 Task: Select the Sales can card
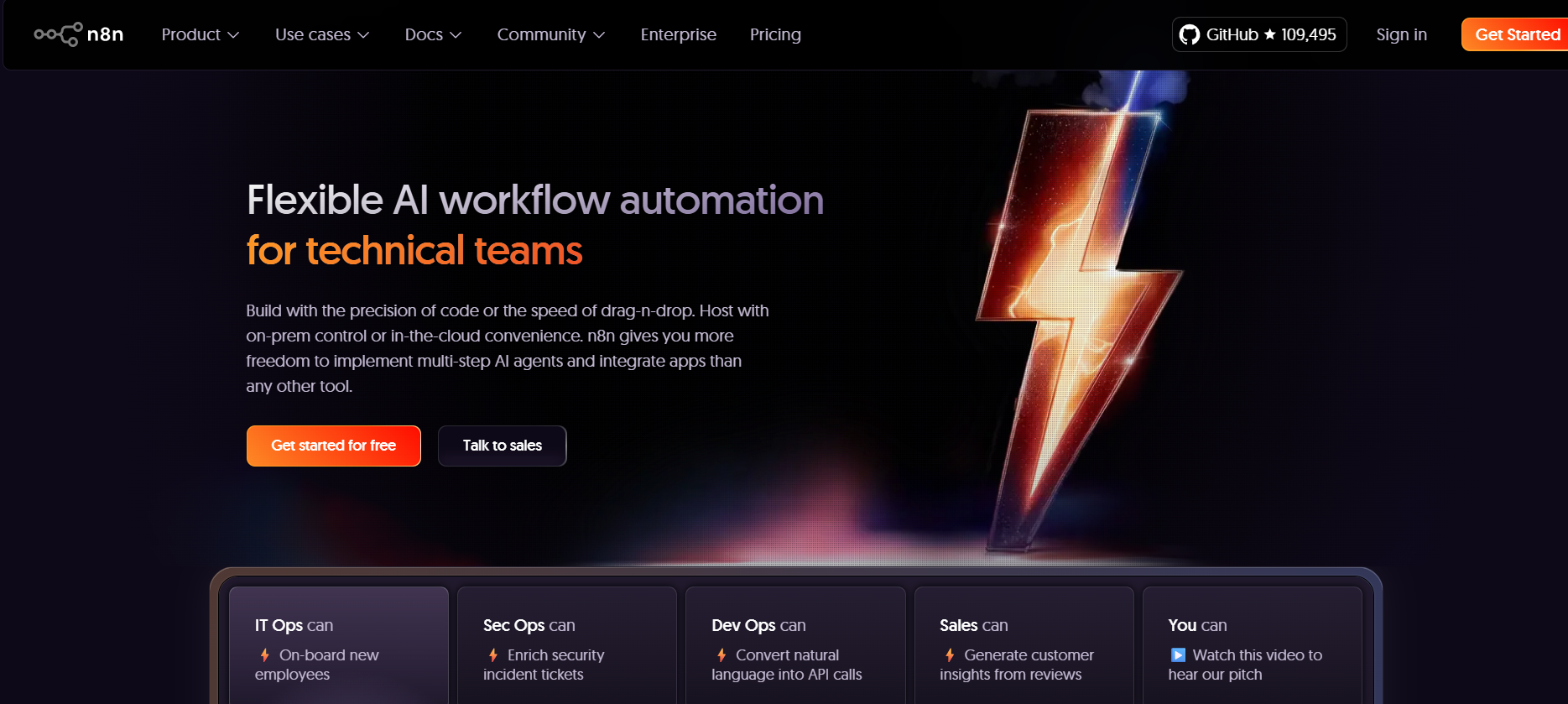click(1024, 645)
